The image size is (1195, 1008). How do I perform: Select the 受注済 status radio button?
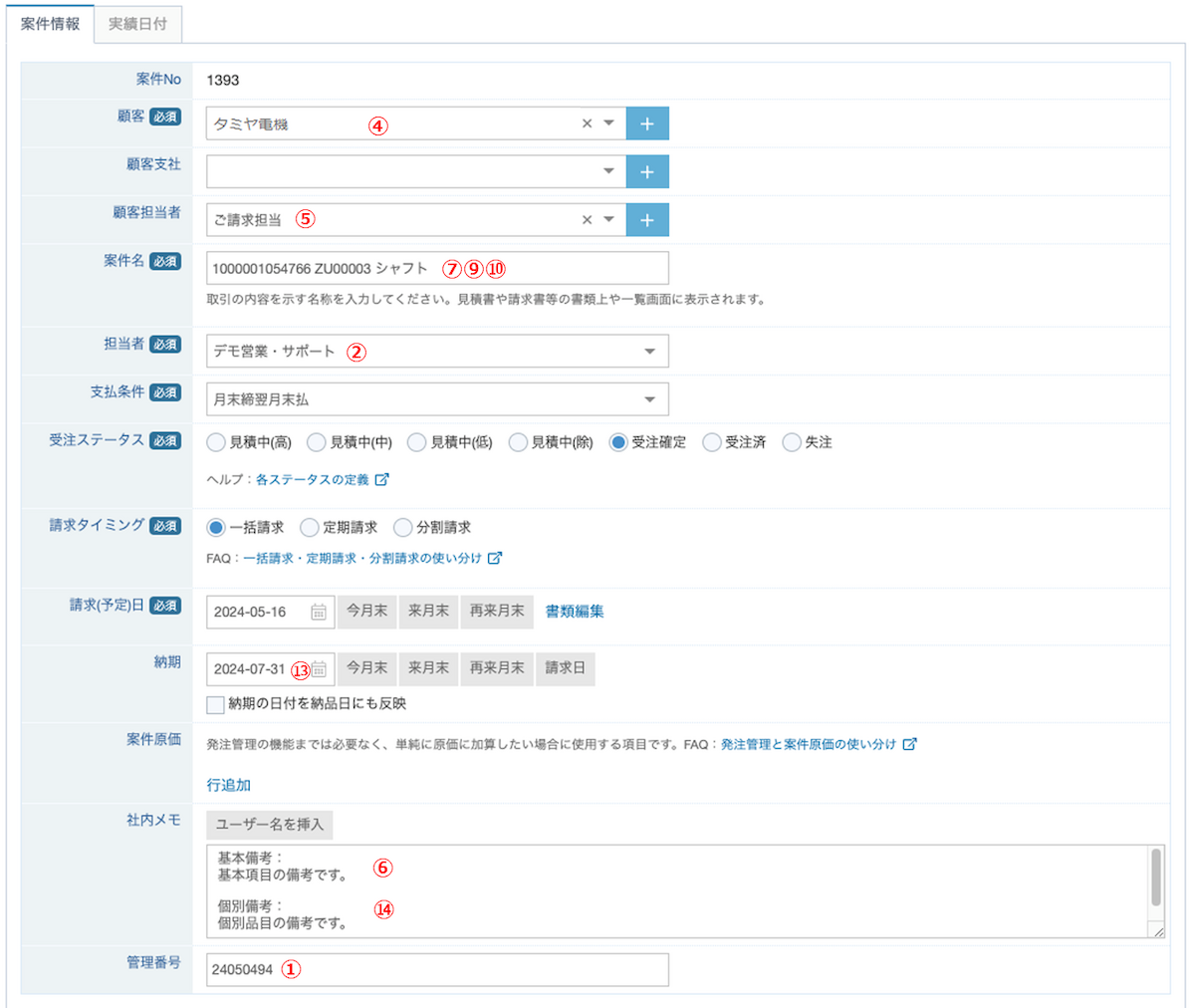(x=712, y=442)
